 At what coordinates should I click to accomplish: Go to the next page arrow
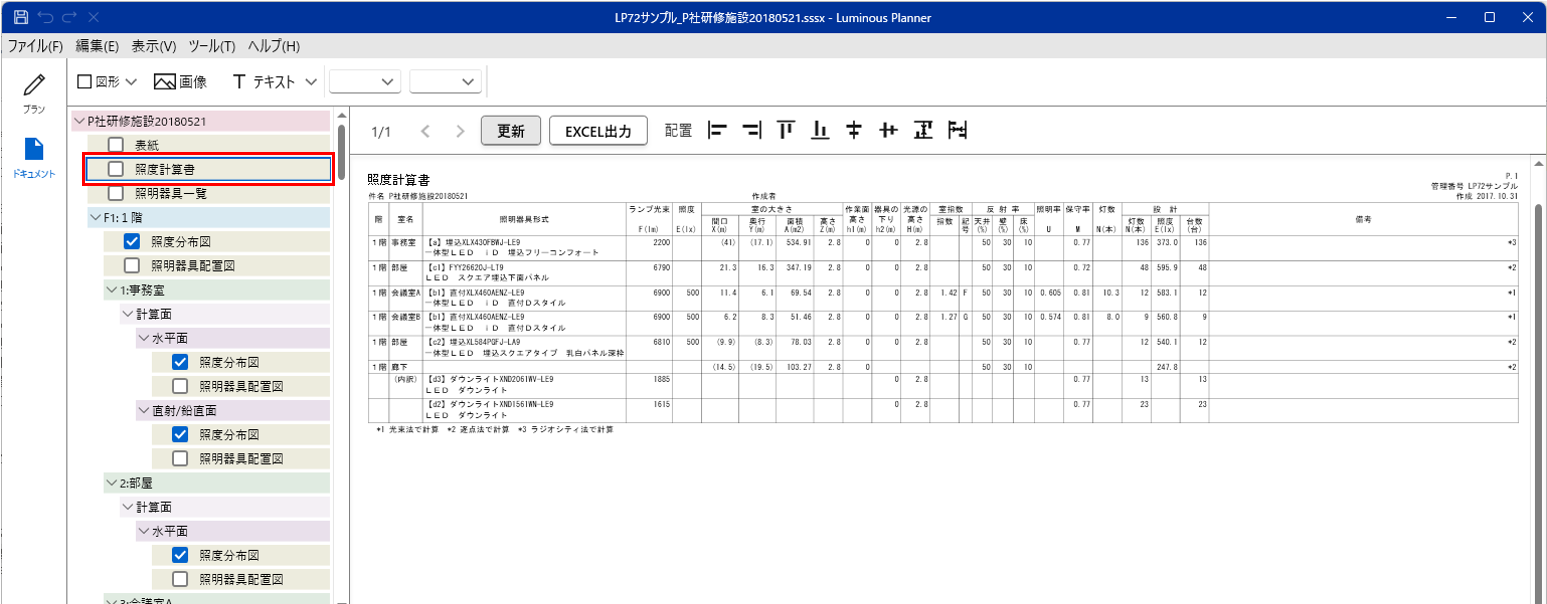click(x=459, y=131)
